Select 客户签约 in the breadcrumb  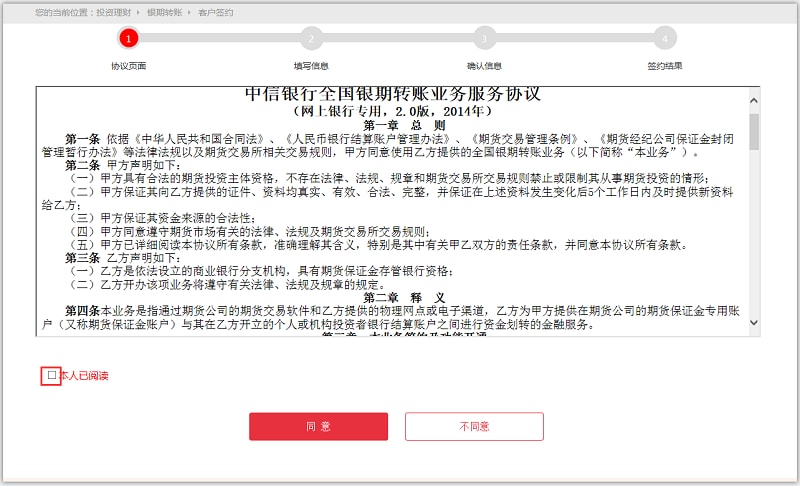click(x=215, y=12)
